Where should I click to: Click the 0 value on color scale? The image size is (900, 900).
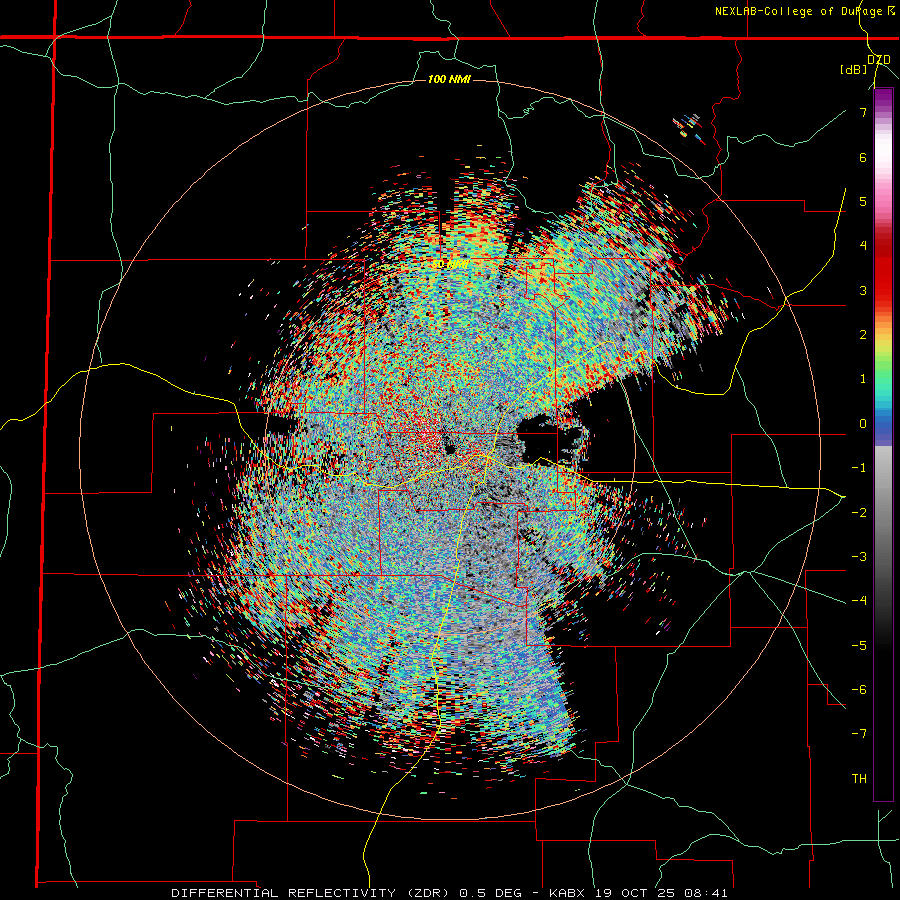pyautogui.click(x=863, y=424)
